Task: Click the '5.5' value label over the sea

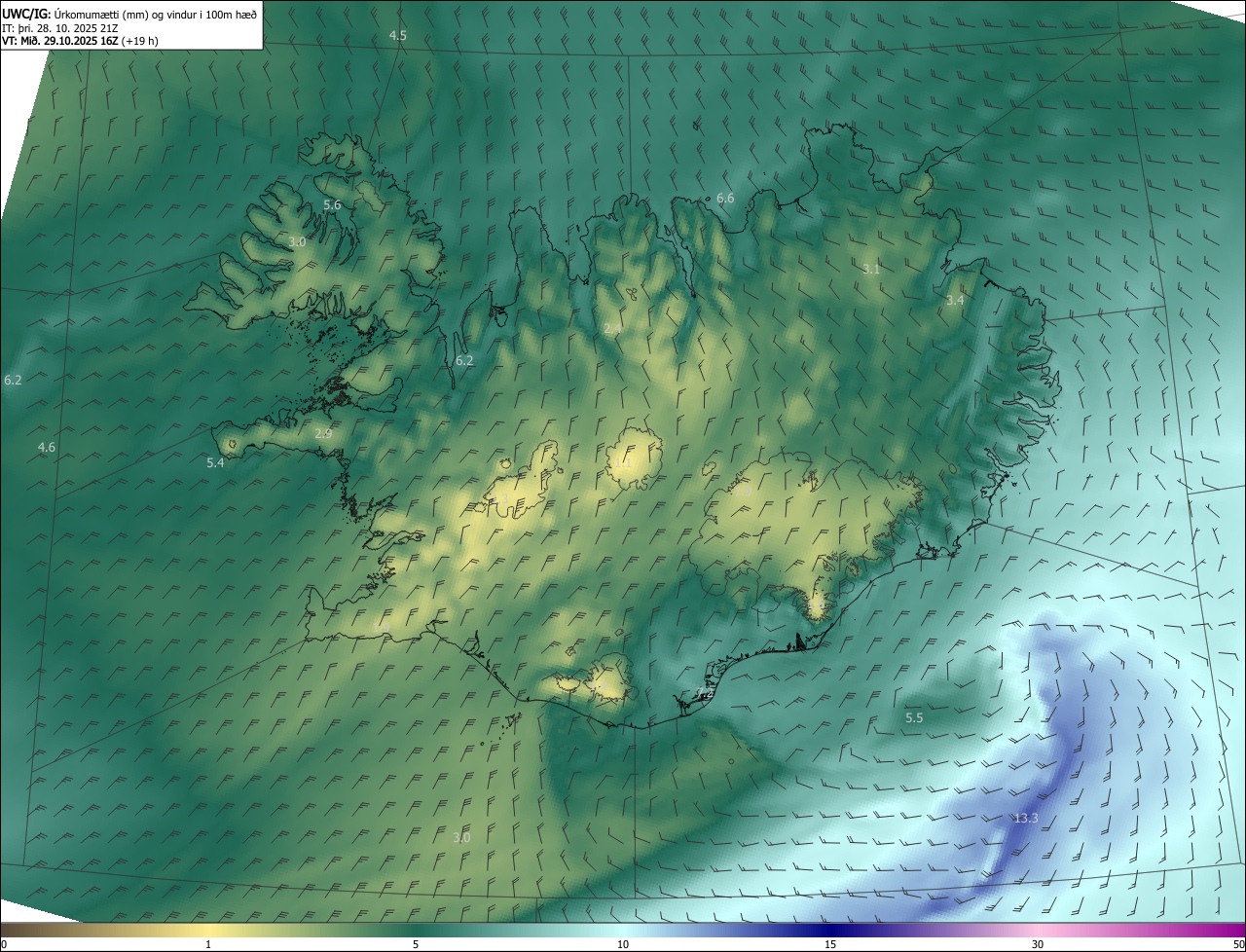Action: tap(914, 717)
